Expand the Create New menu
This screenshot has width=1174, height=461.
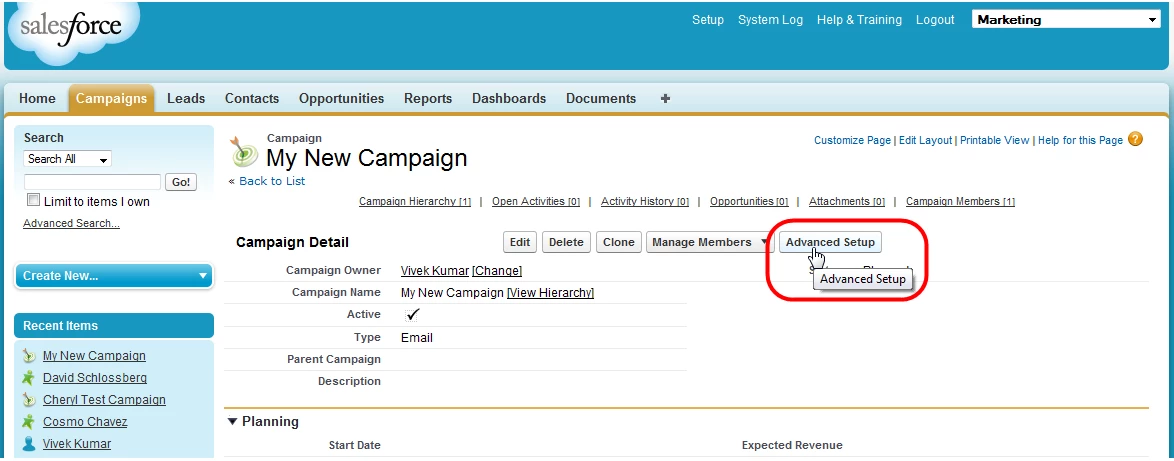(x=114, y=276)
